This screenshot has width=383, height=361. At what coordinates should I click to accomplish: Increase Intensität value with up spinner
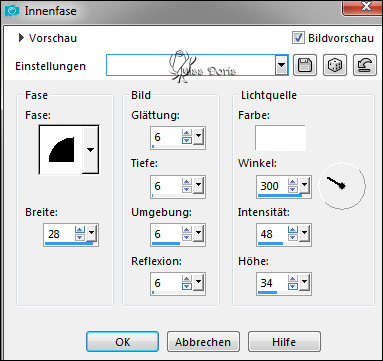[293, 230]
